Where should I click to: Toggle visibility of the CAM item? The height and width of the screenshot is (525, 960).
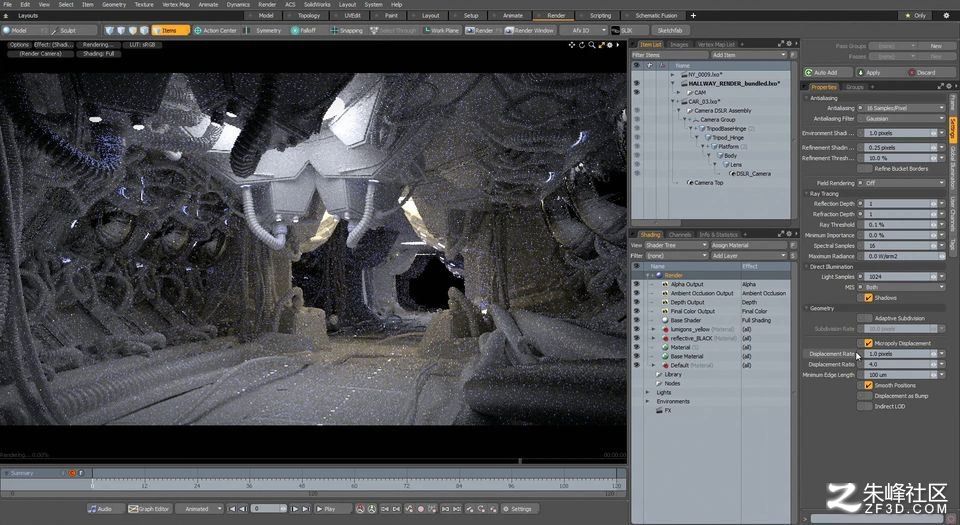(637, 92)
